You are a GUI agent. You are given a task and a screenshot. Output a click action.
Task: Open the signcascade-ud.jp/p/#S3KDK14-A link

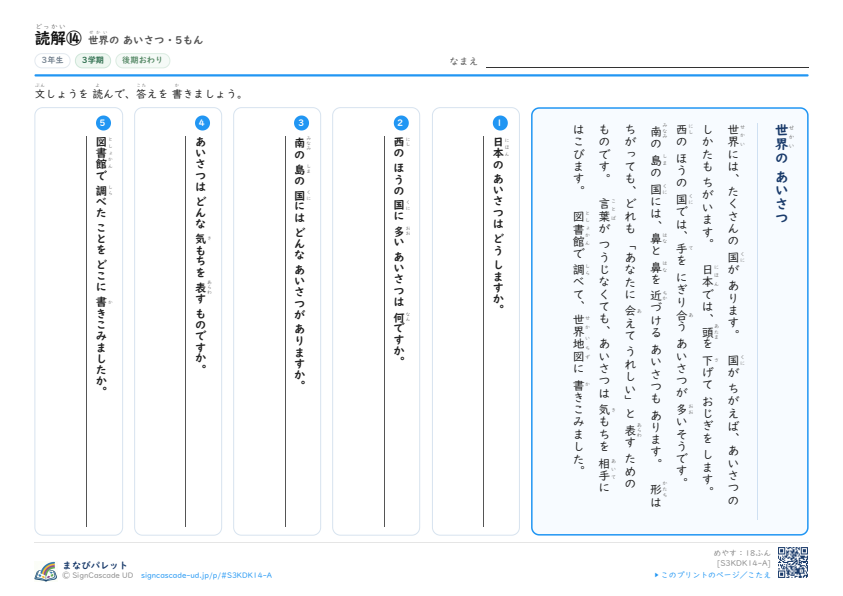tap(206, 575)
